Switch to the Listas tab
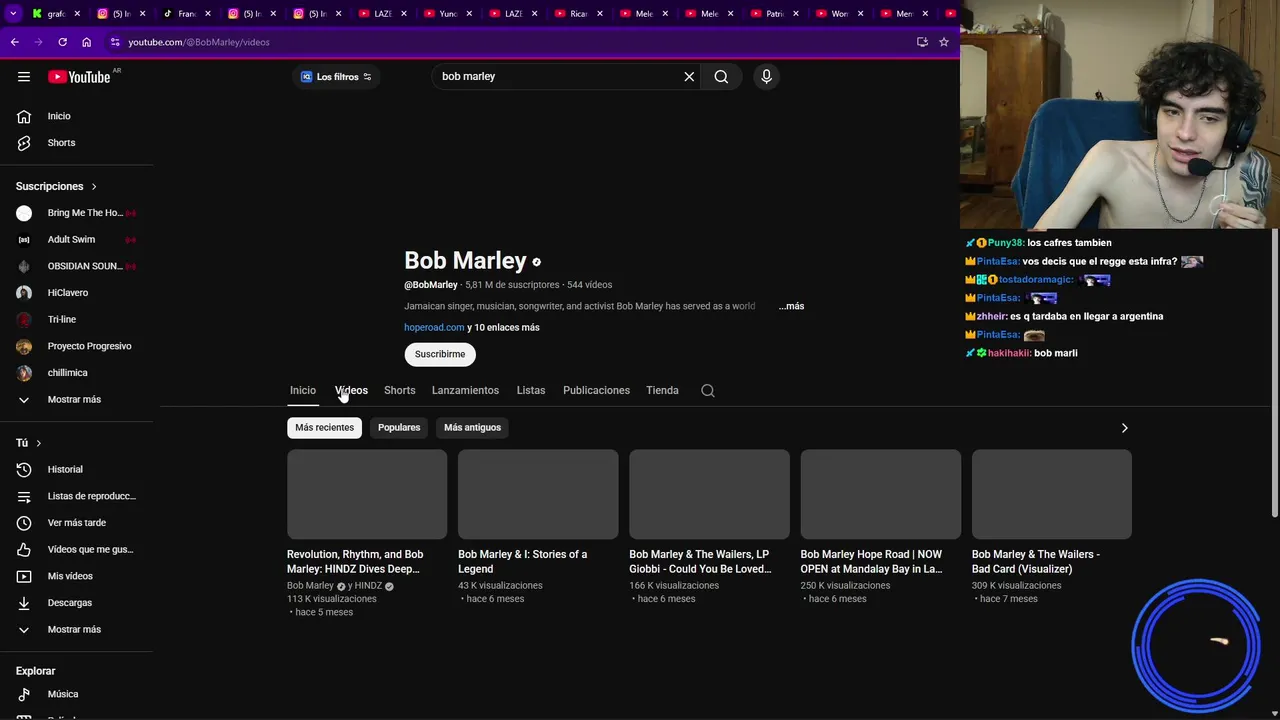1280x720 pixels. point(531,391)
